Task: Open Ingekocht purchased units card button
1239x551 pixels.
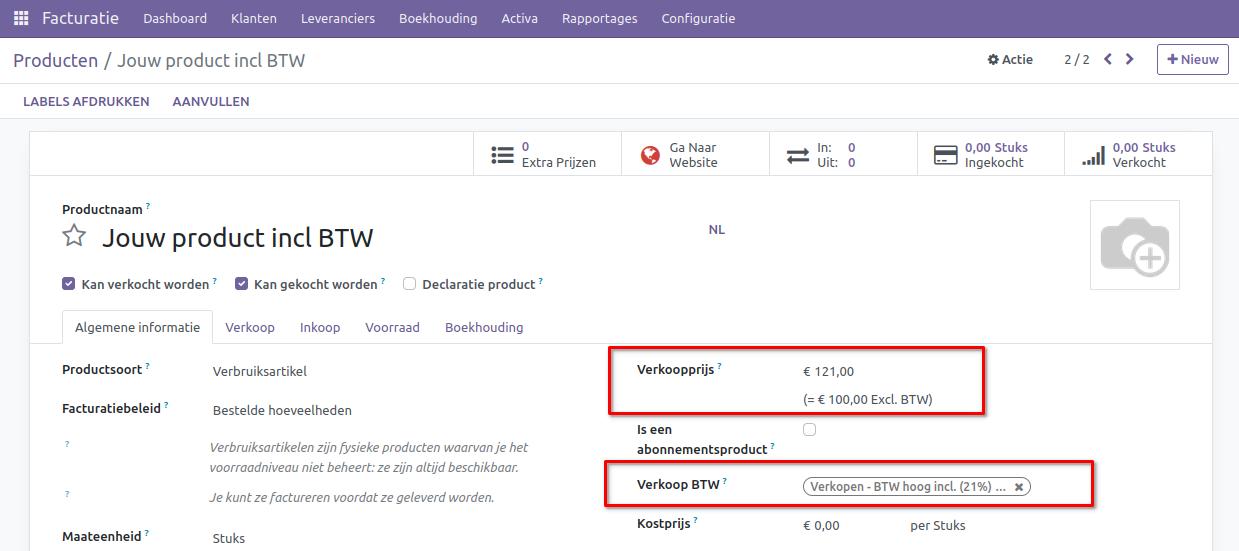Action: 990,155
